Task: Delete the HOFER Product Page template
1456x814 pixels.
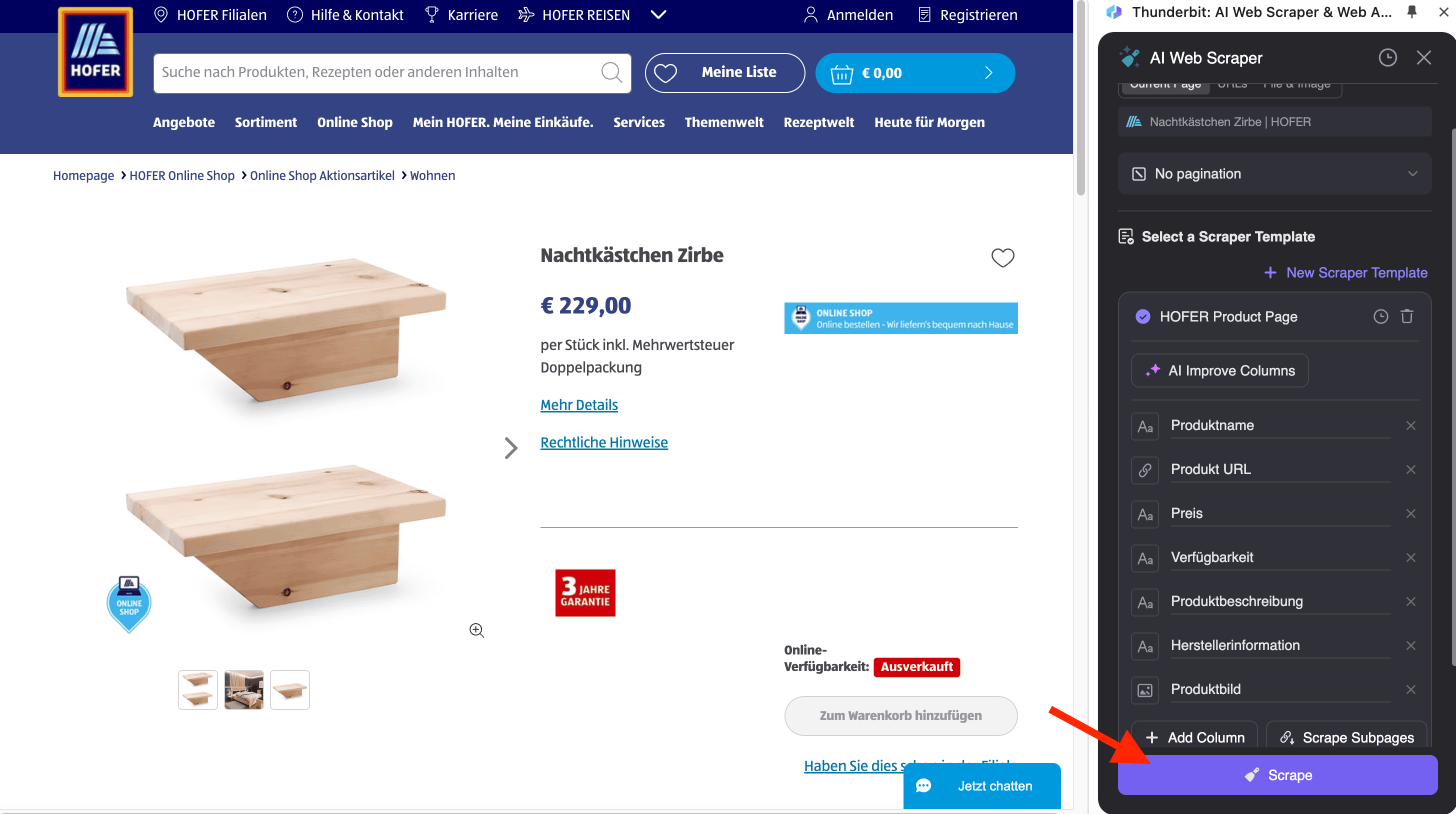Action: pyautogui.click(x=1407, y=316)
